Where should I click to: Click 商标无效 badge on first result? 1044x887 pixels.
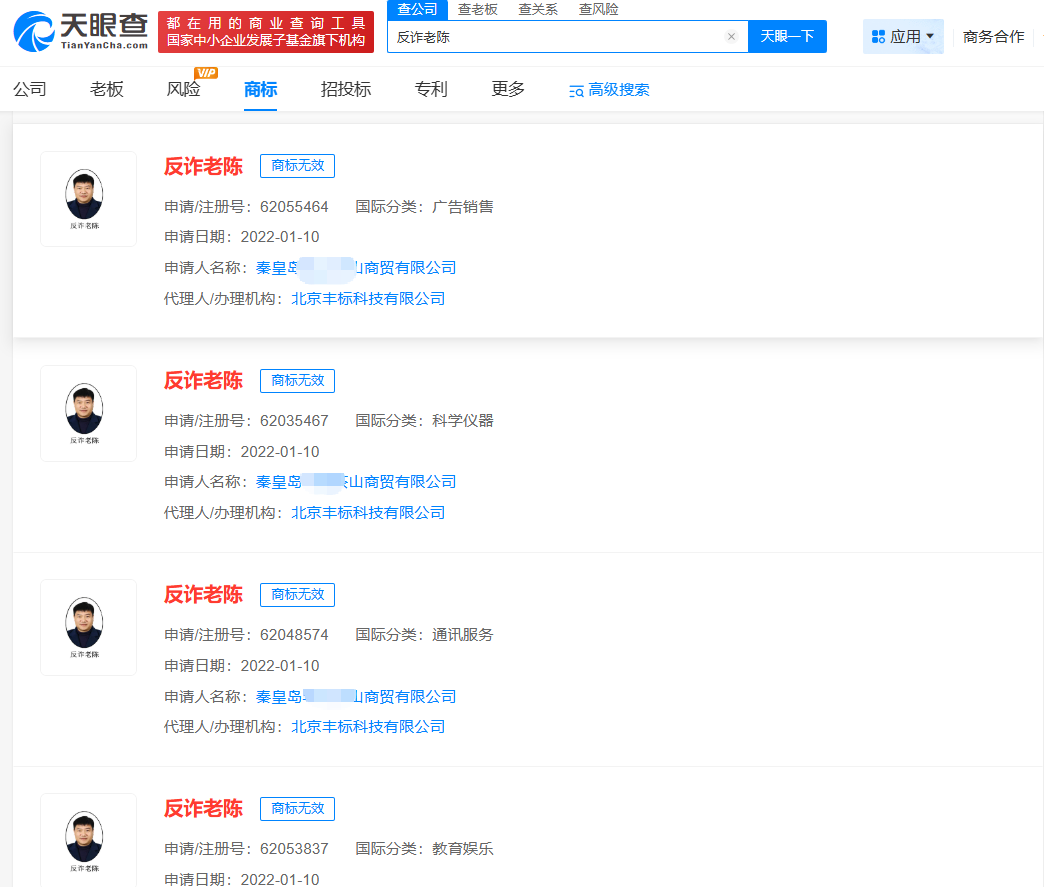(297, 166)
